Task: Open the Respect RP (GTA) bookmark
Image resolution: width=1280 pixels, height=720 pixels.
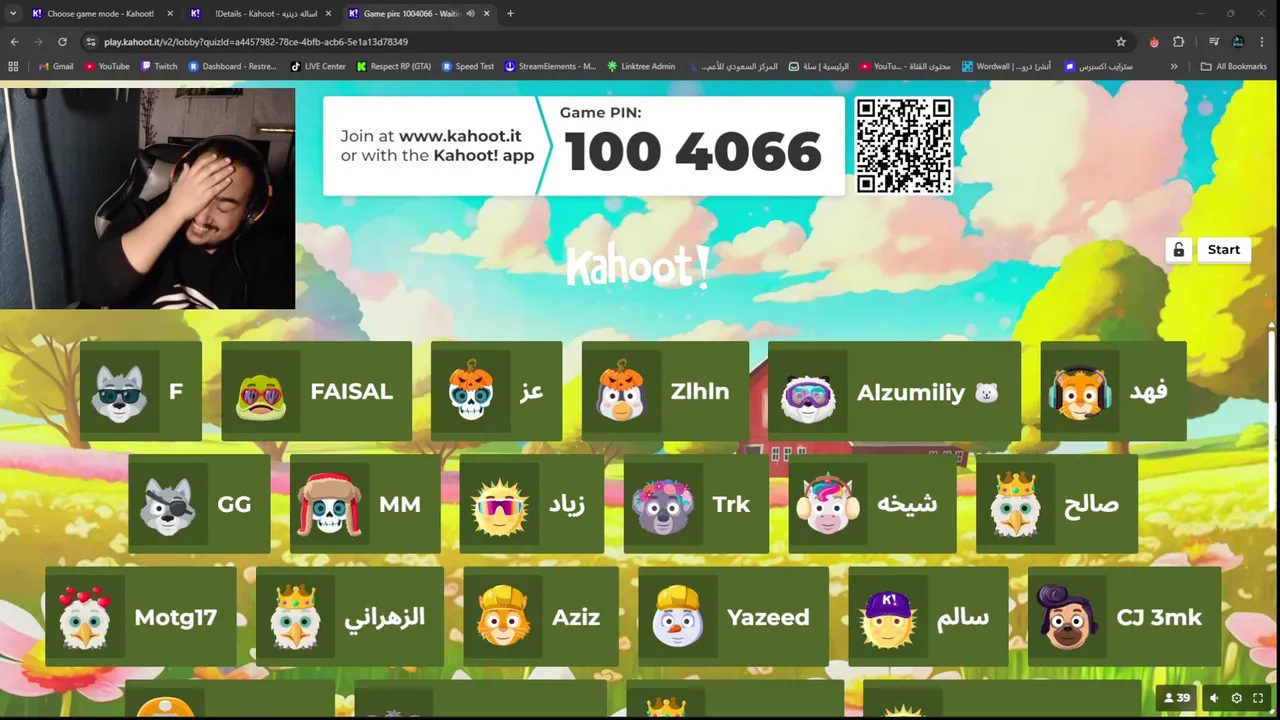Action: click(x=394, y=66)
